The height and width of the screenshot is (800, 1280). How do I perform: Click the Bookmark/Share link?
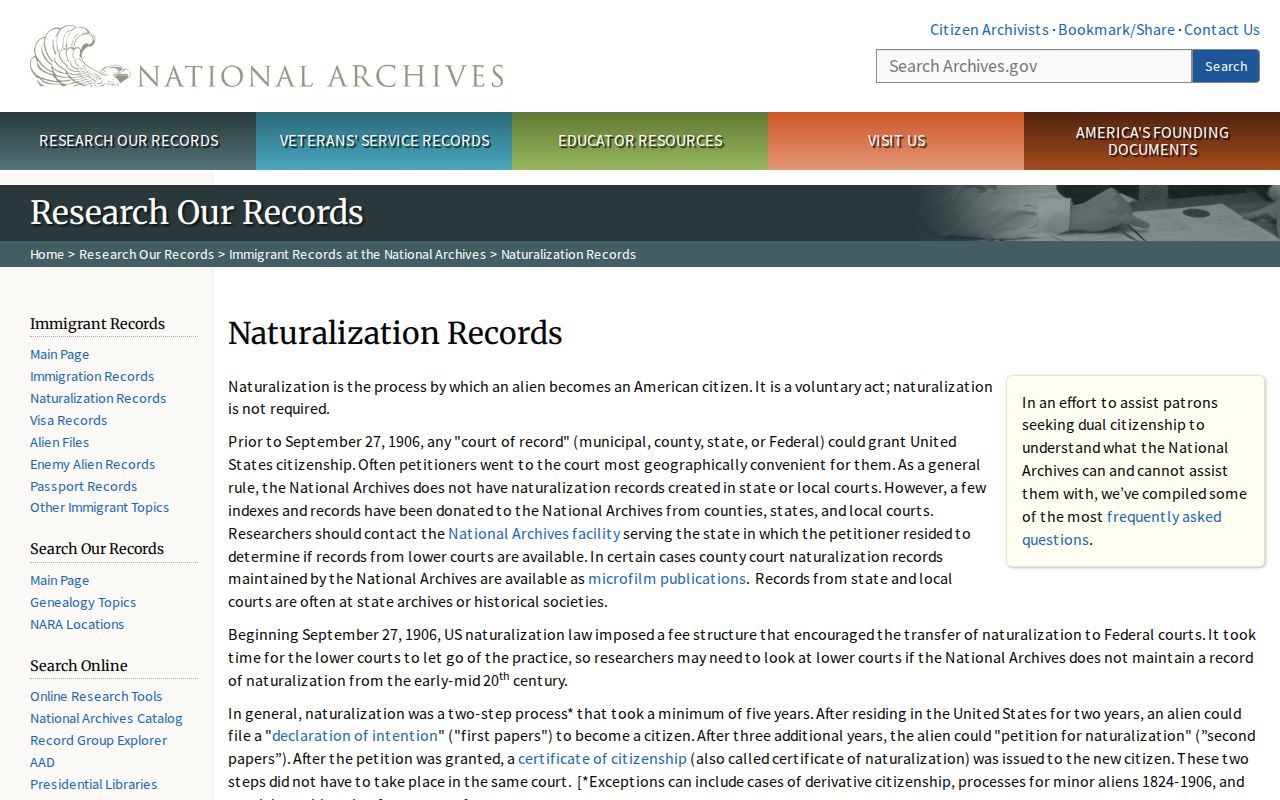pyautogui.click(x=1116, y=30)
